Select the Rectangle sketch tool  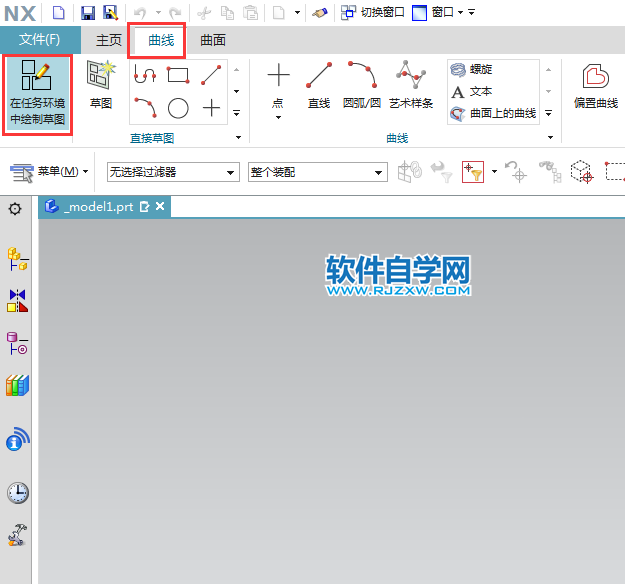coord(178,75)
